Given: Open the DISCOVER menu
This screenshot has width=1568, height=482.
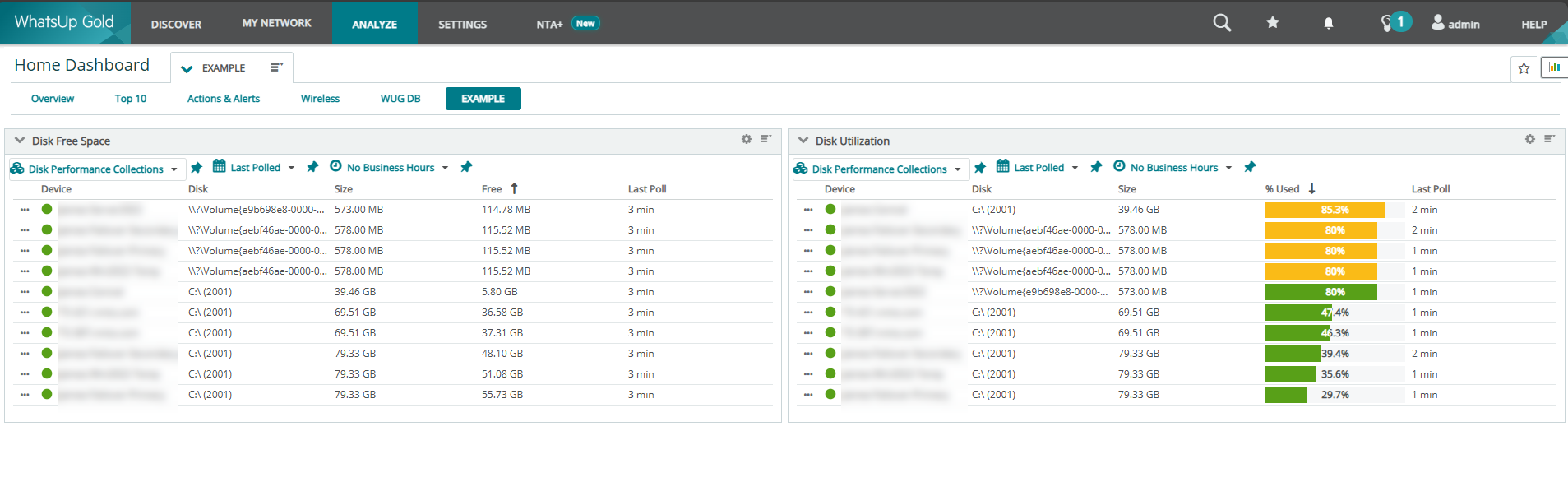Looking at the screenshot, I should point(176,25).
